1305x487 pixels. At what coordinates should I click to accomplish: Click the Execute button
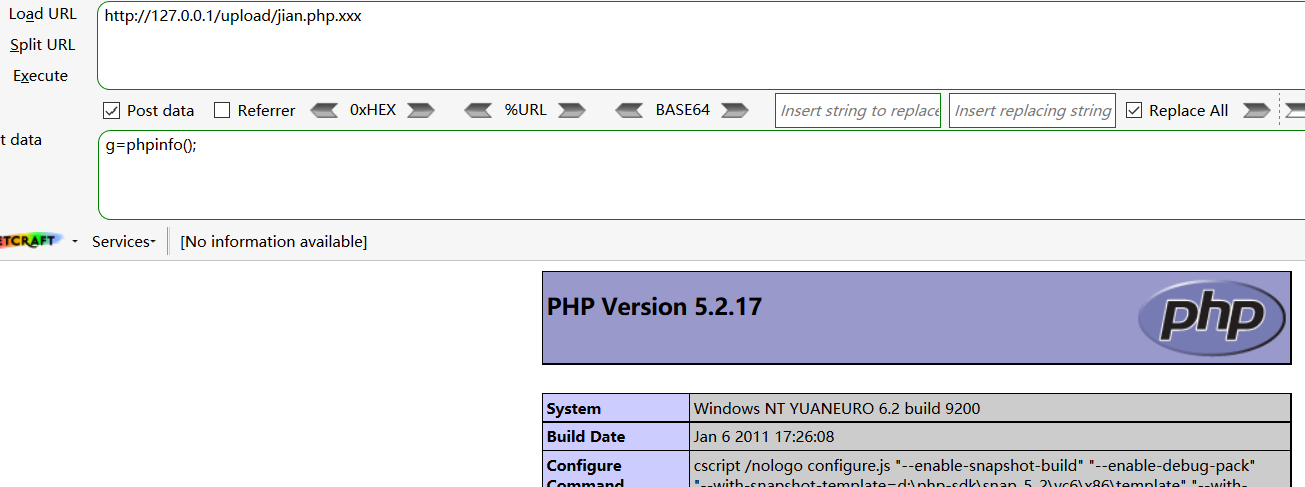(41, 76)
